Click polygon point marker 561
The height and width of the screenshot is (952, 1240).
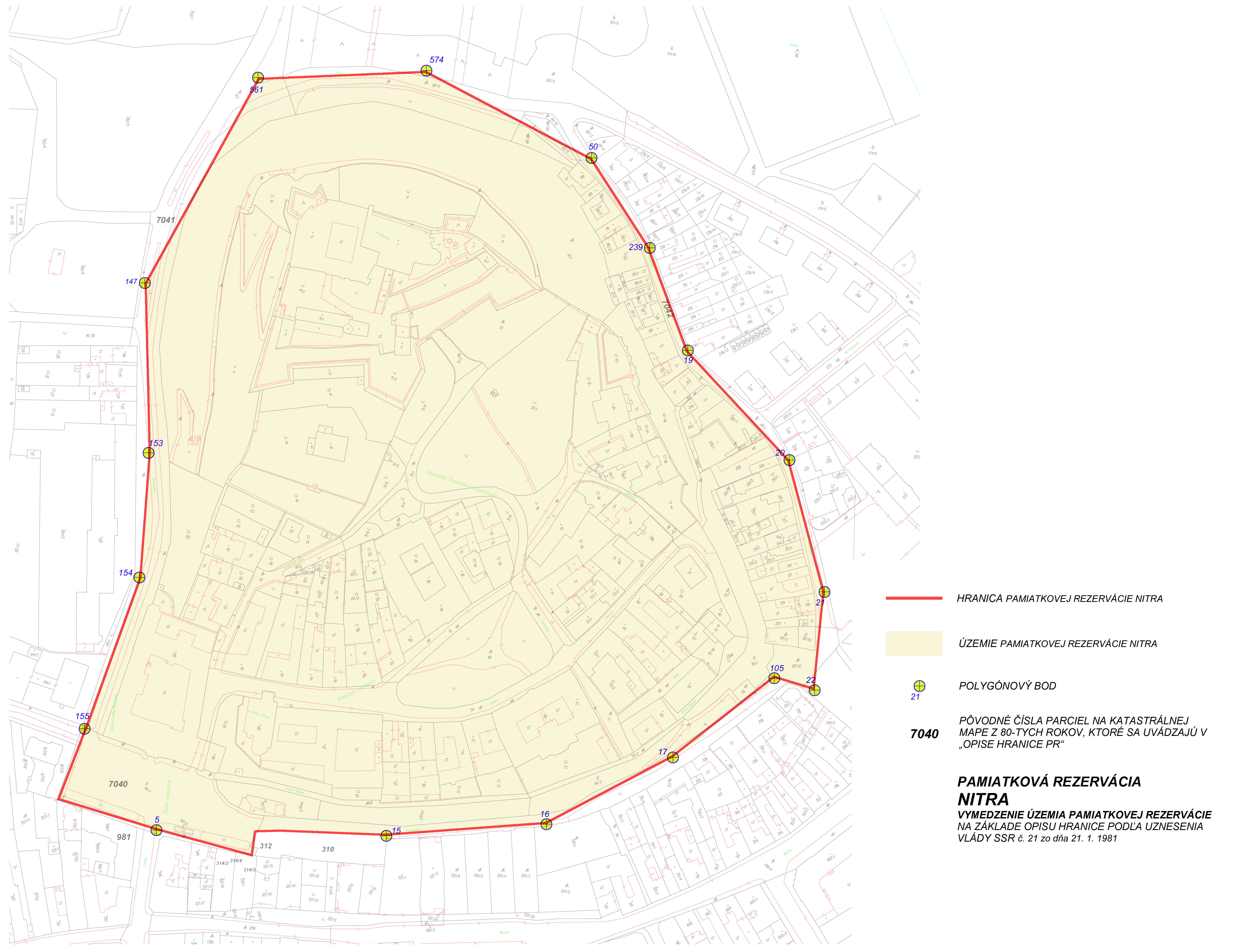(x=258, y=78)
